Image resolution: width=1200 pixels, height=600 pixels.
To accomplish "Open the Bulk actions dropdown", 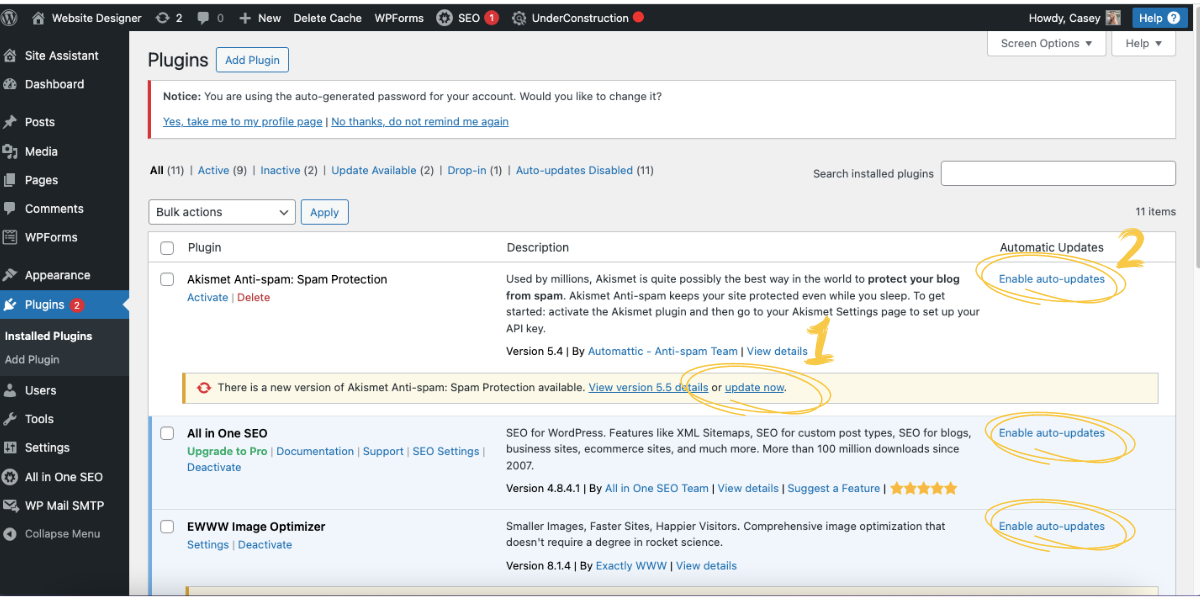I will [222, 212].
